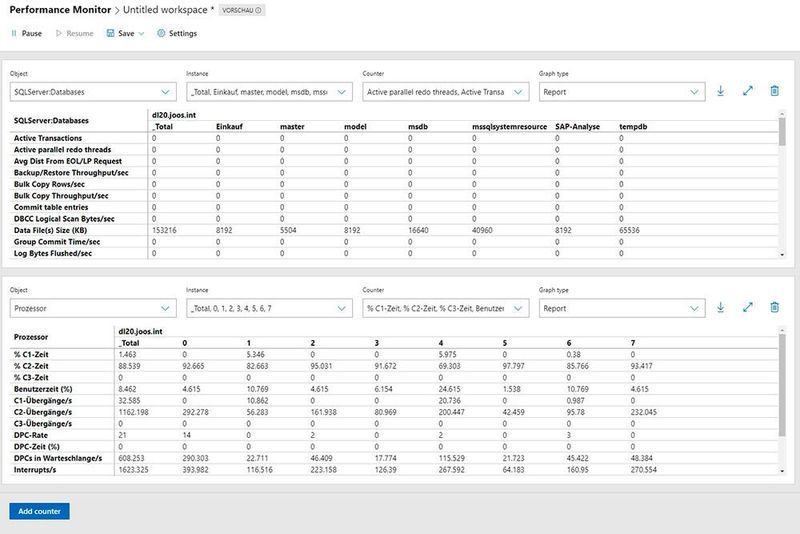The height and width of the screenshot is (534, 800).
Task: Open the SQLServer:Databases object dropdown
Action: (93, 92)
